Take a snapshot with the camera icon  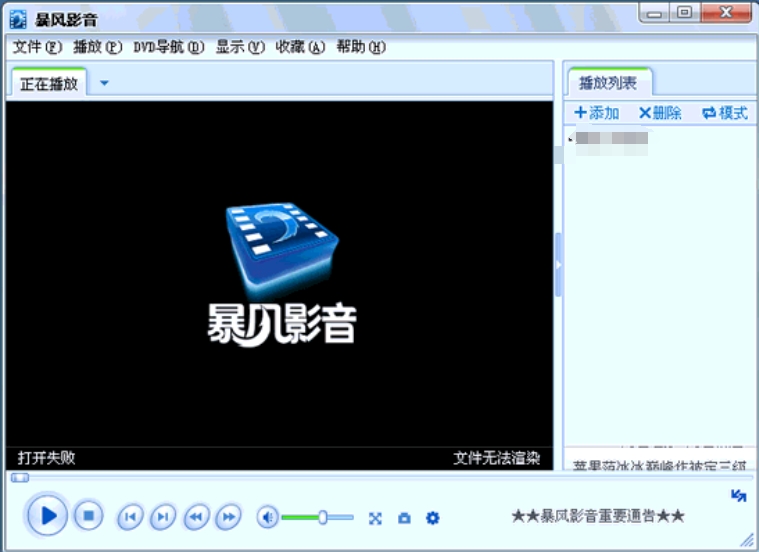404,519
